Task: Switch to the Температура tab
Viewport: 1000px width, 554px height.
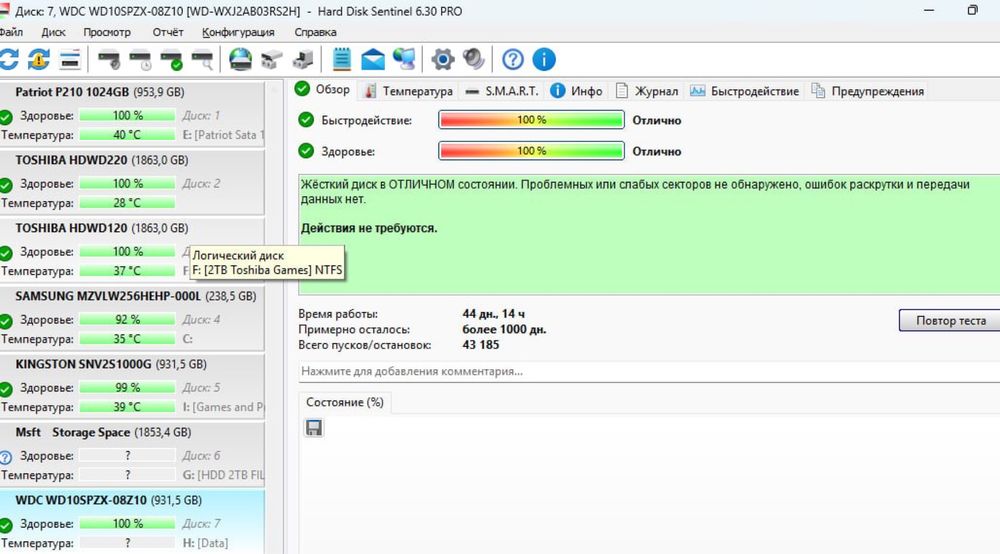Action: [409, 91]
